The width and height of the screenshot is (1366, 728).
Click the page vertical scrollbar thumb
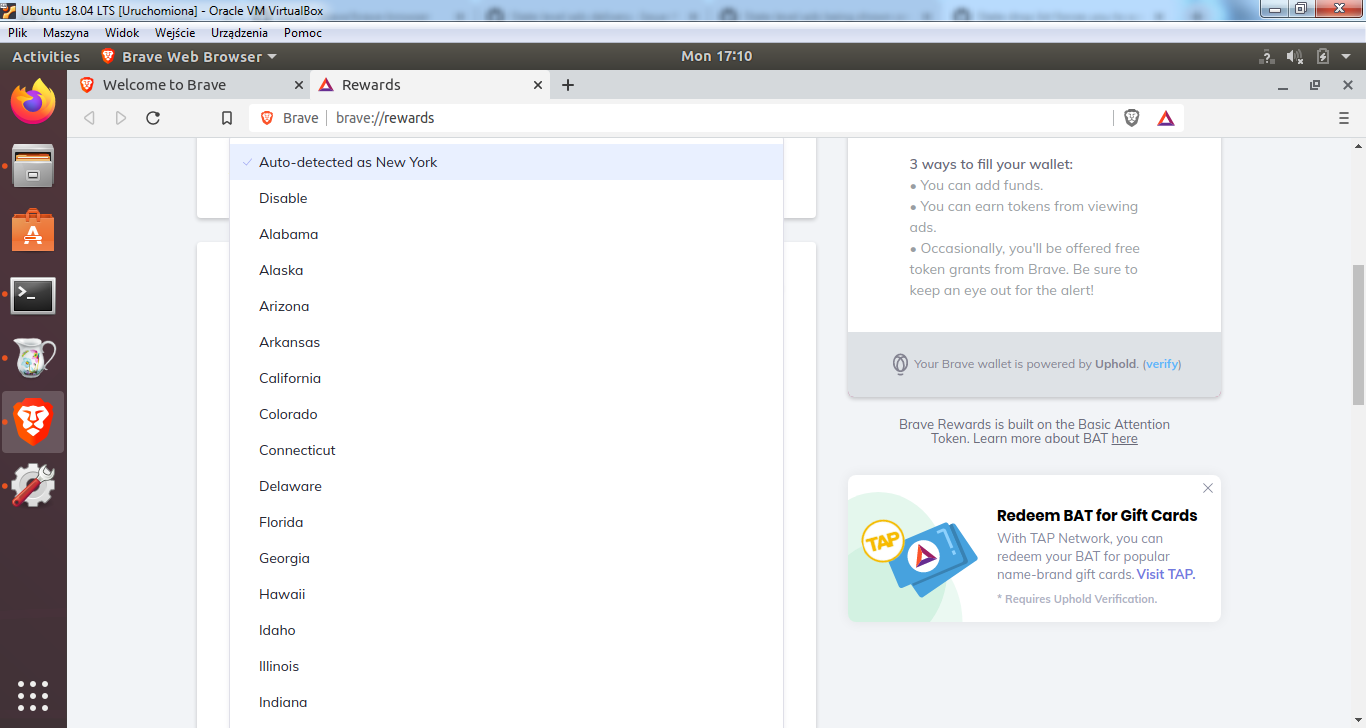(1358, 334)
